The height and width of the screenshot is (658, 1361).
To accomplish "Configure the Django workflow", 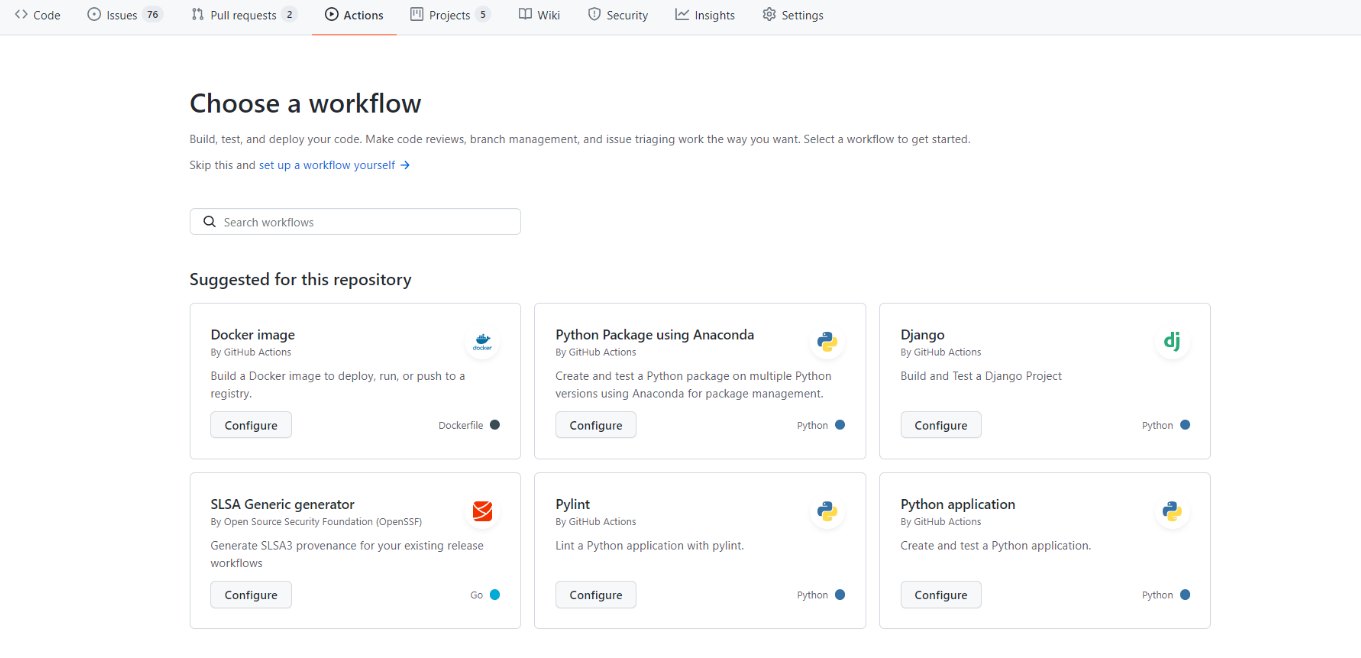I will tap(941, 425).
